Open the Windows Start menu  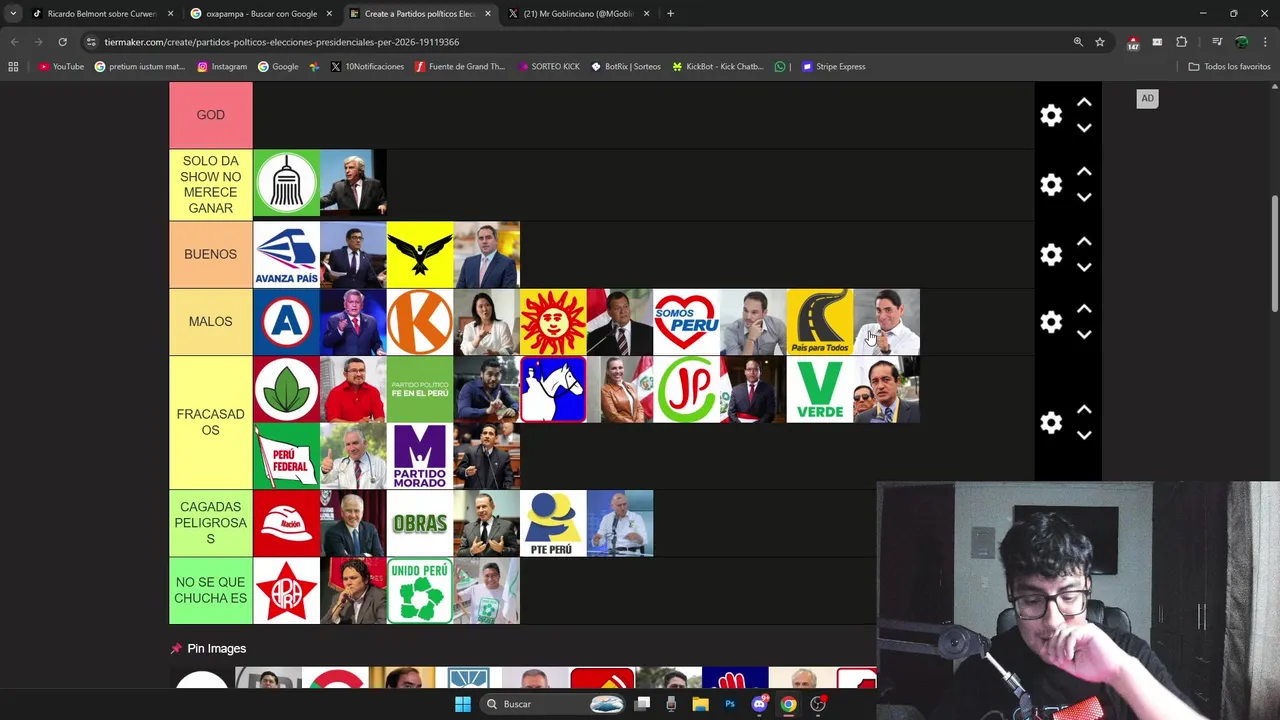point(462,704)
